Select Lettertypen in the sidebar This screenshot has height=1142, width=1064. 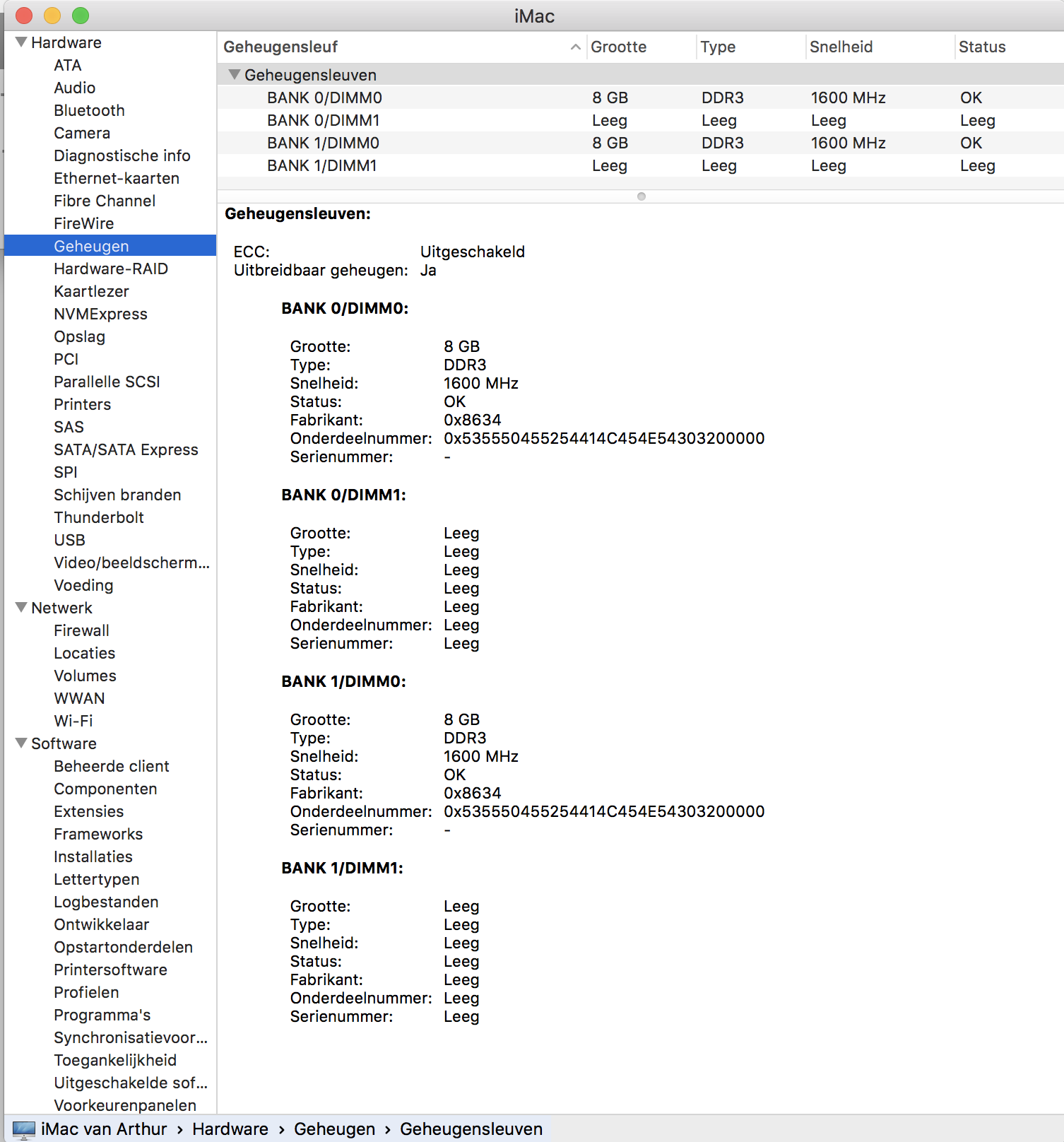[x=97, y=879]
